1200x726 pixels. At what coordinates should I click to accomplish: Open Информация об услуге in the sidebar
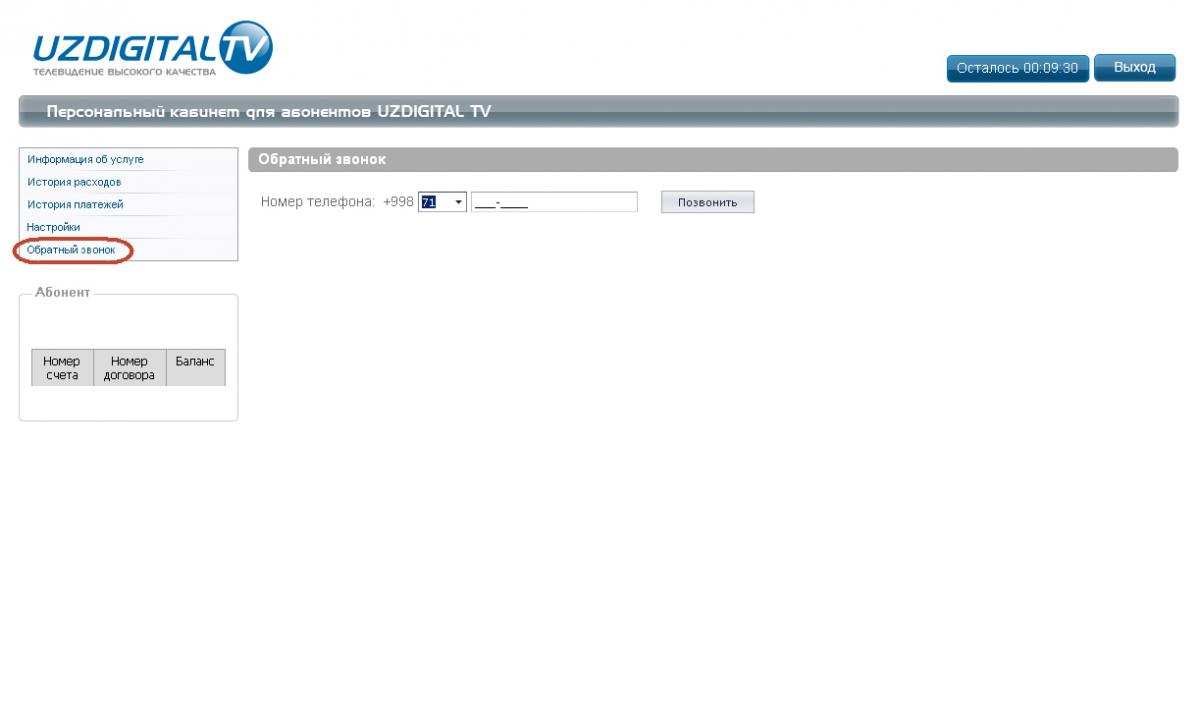(x=85, y=159)
